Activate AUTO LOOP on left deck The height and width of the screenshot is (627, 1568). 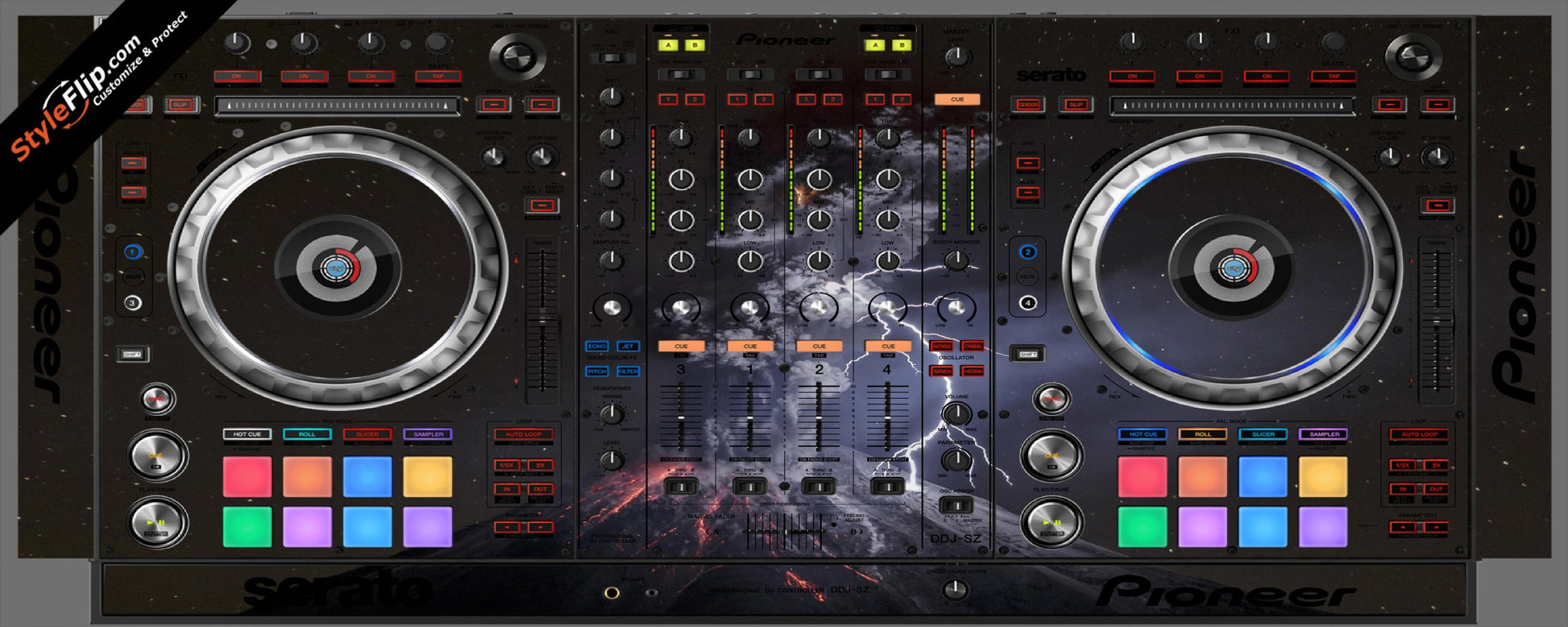(524, 434)
